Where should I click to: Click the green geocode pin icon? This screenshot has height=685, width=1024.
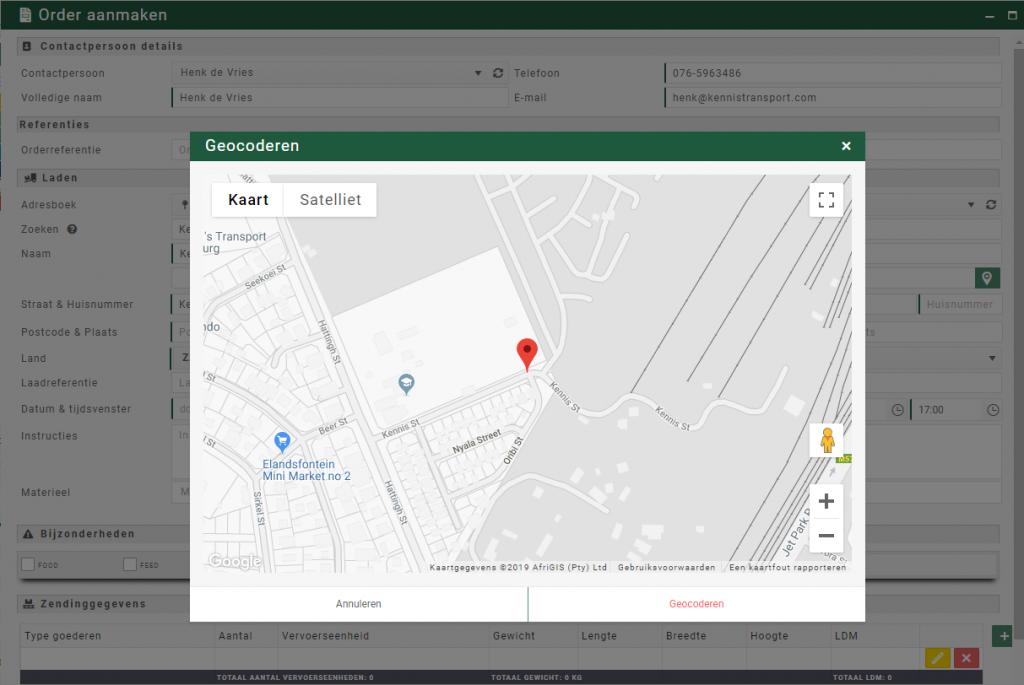coord(987,278)
